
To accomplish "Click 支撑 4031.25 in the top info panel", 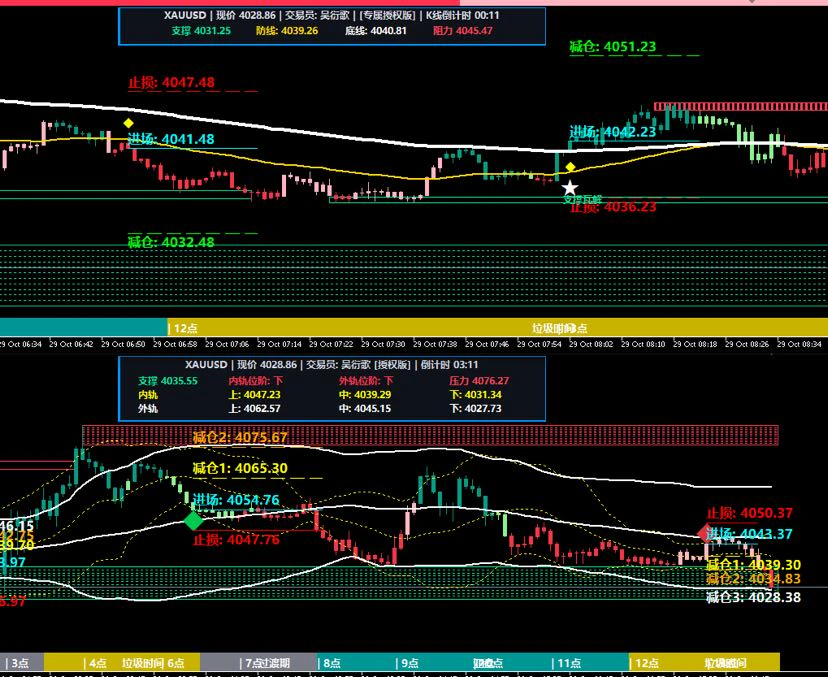I will pos(201,31).
